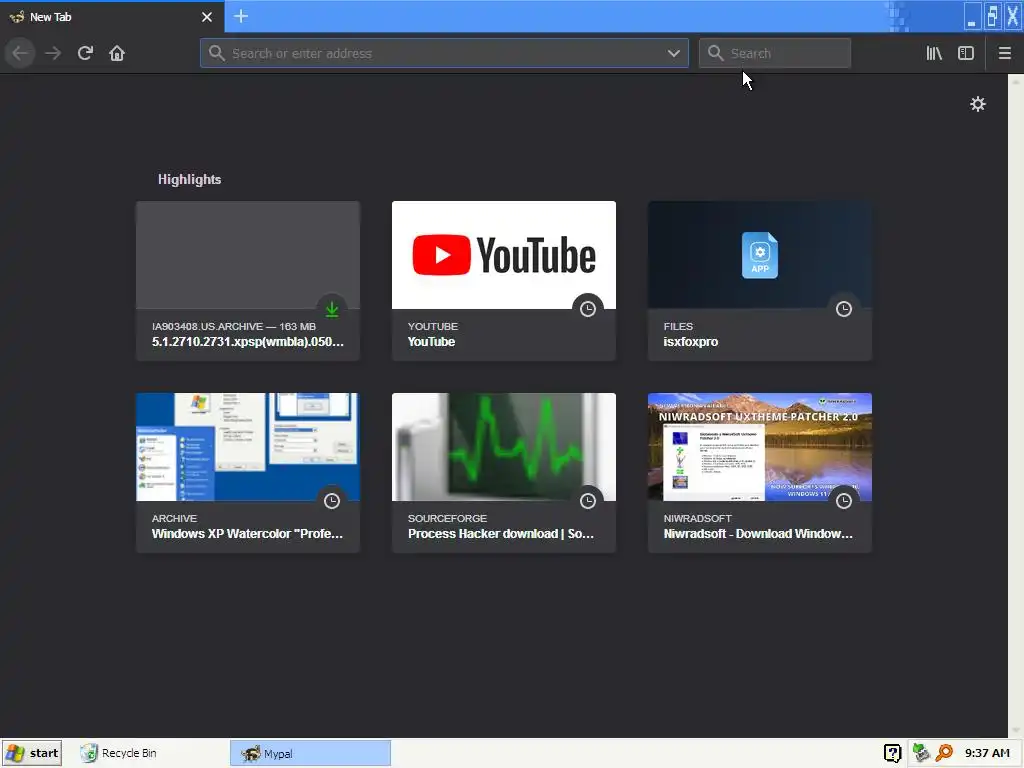Image resolution: width=1024 pixels, height=768 pixels.
Task: Go to the home page icon
Action: coord(117,53)
